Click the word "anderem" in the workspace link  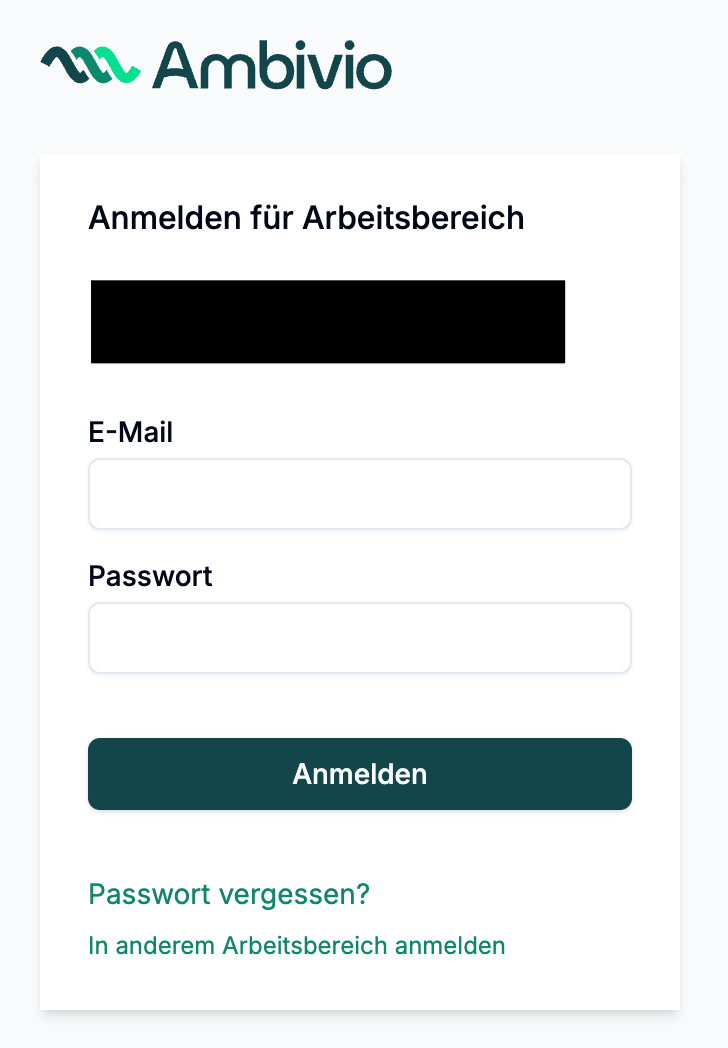tap(166, 945)
